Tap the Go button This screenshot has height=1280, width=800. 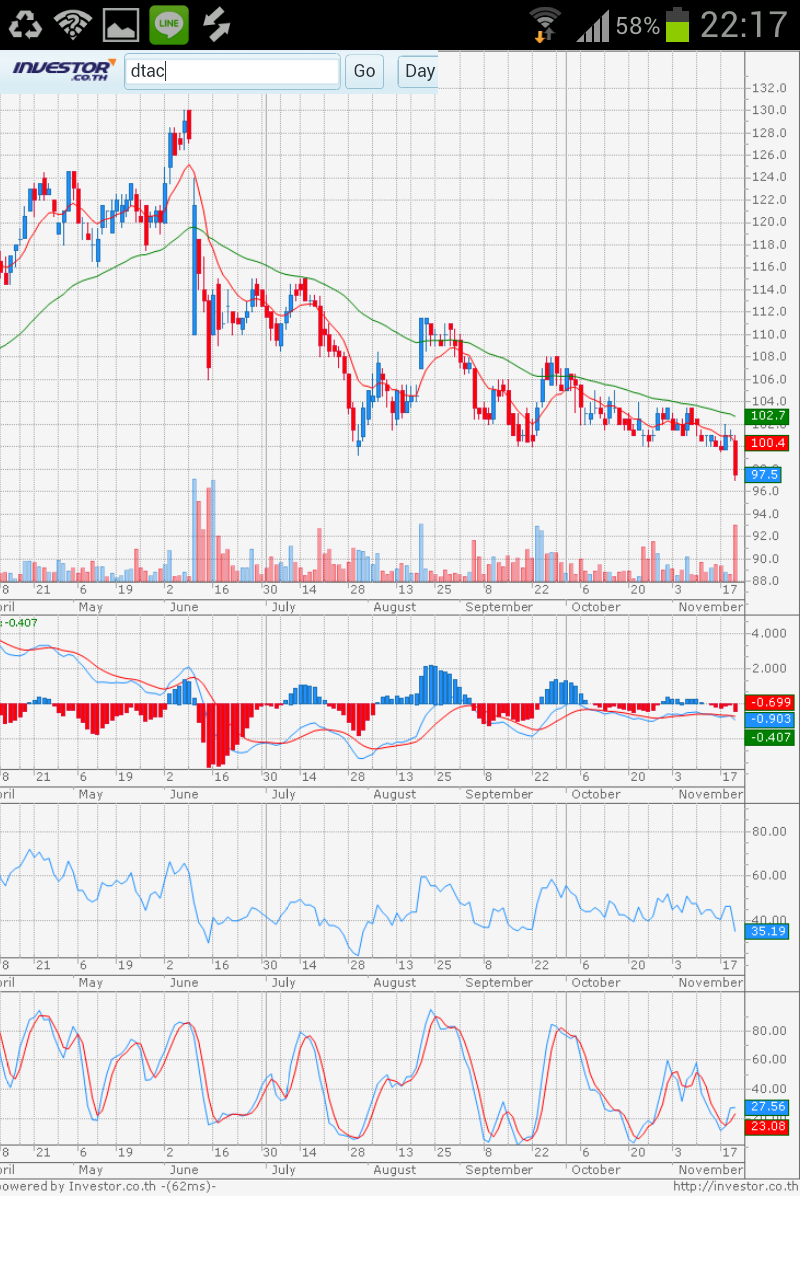click(x=364, y=71)
